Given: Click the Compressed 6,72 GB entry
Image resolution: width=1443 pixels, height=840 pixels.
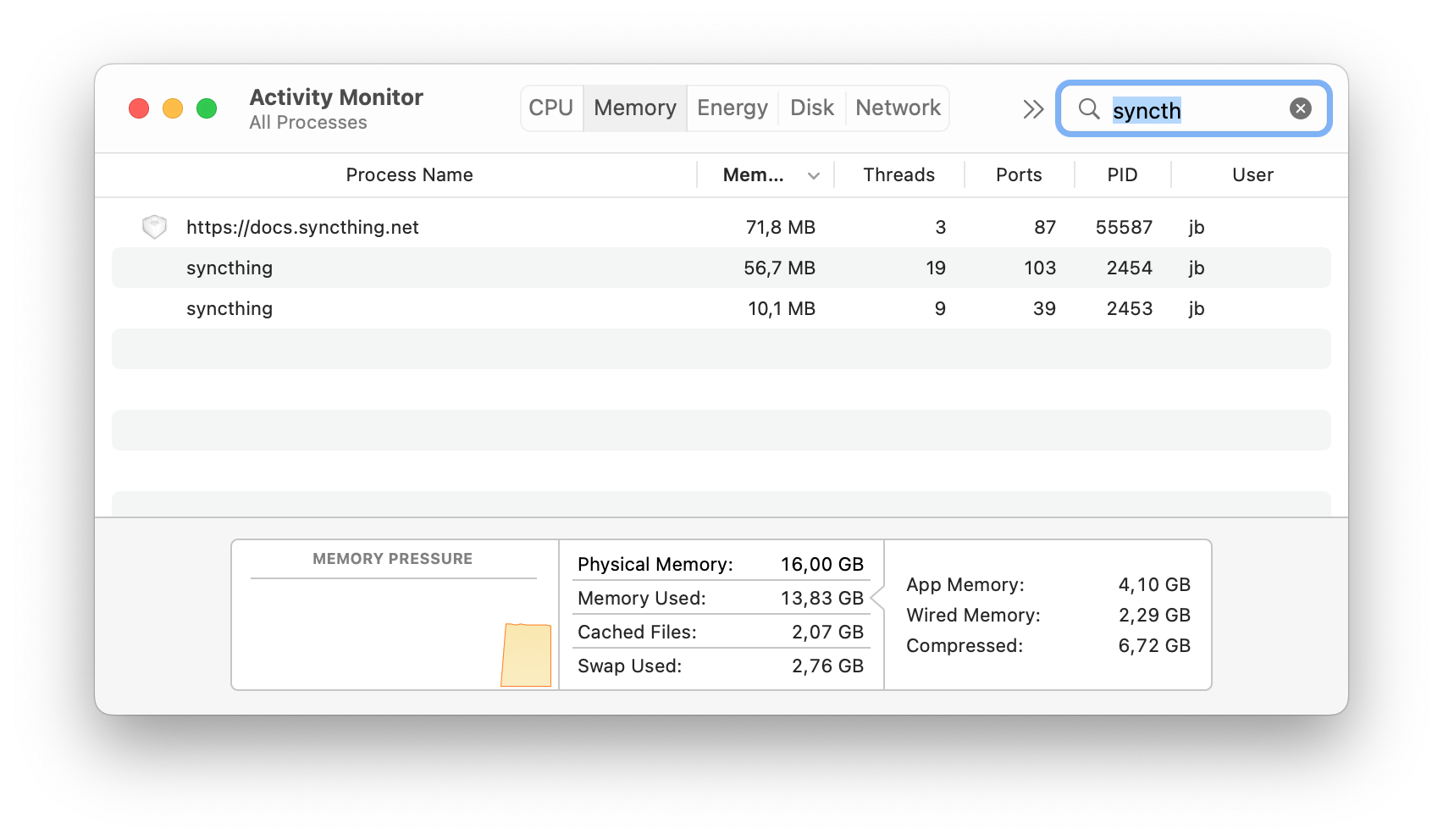Looking at the screenshot, I should pyautogui.click(x=1048, y=645).
